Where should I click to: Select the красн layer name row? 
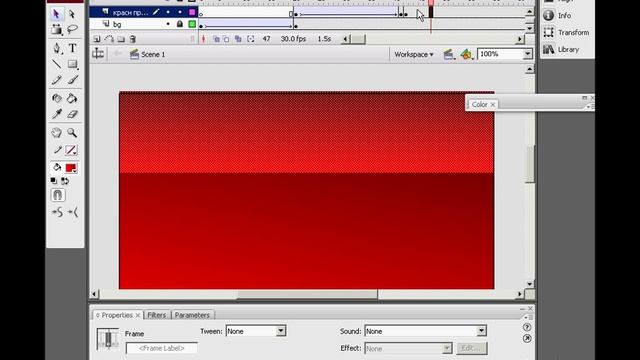(131, 12)
